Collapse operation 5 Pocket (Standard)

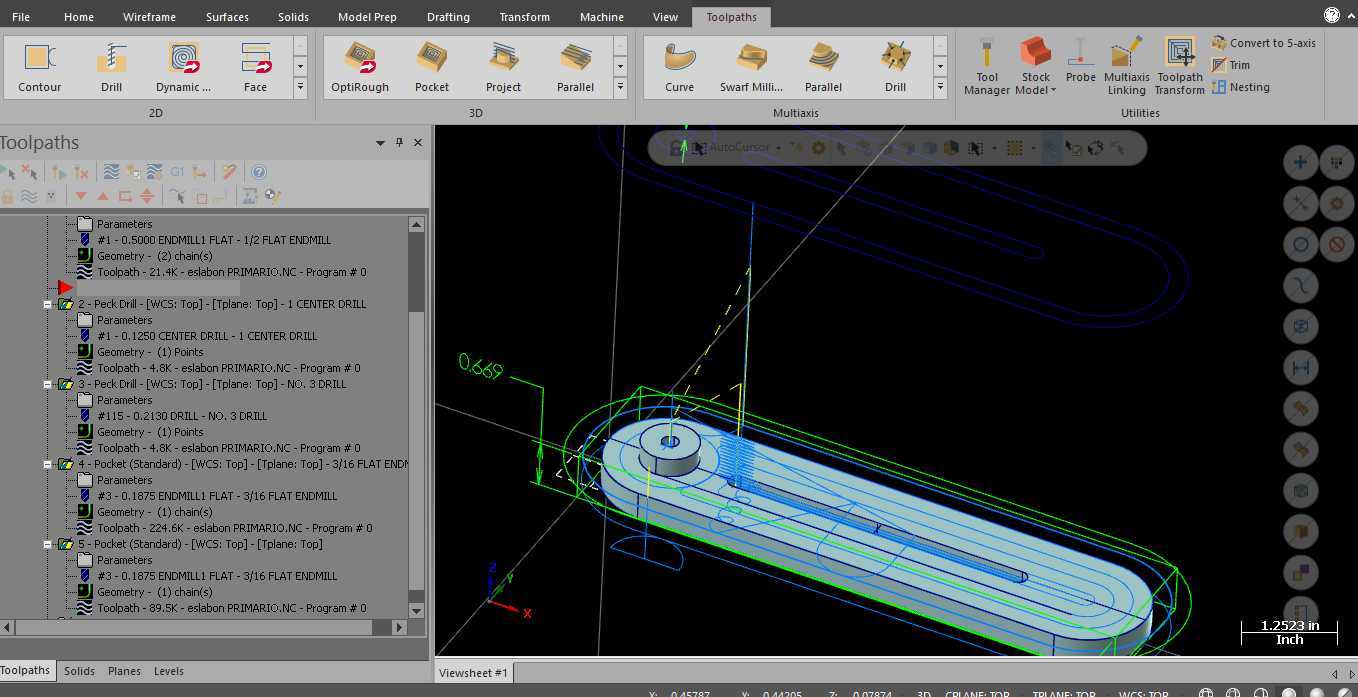pos(47,544)
